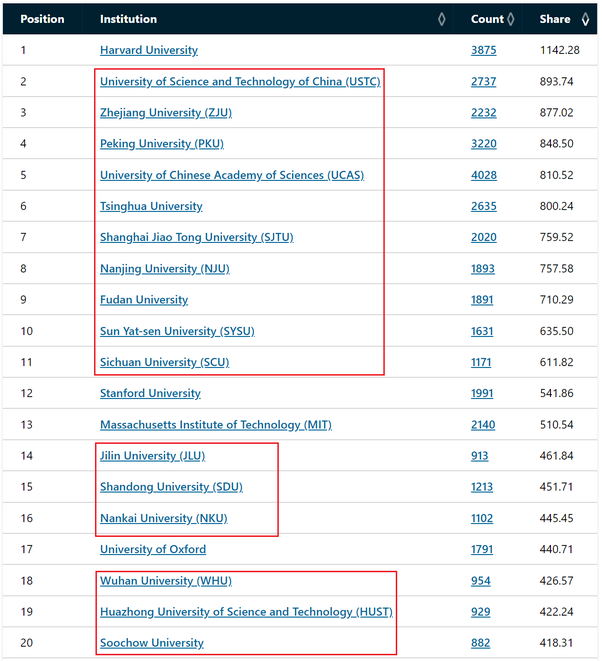This screenshot has height=661, width=602.
Task: Open Shanghai Jiao Tong University (SJTU) link
Action: 196,237
